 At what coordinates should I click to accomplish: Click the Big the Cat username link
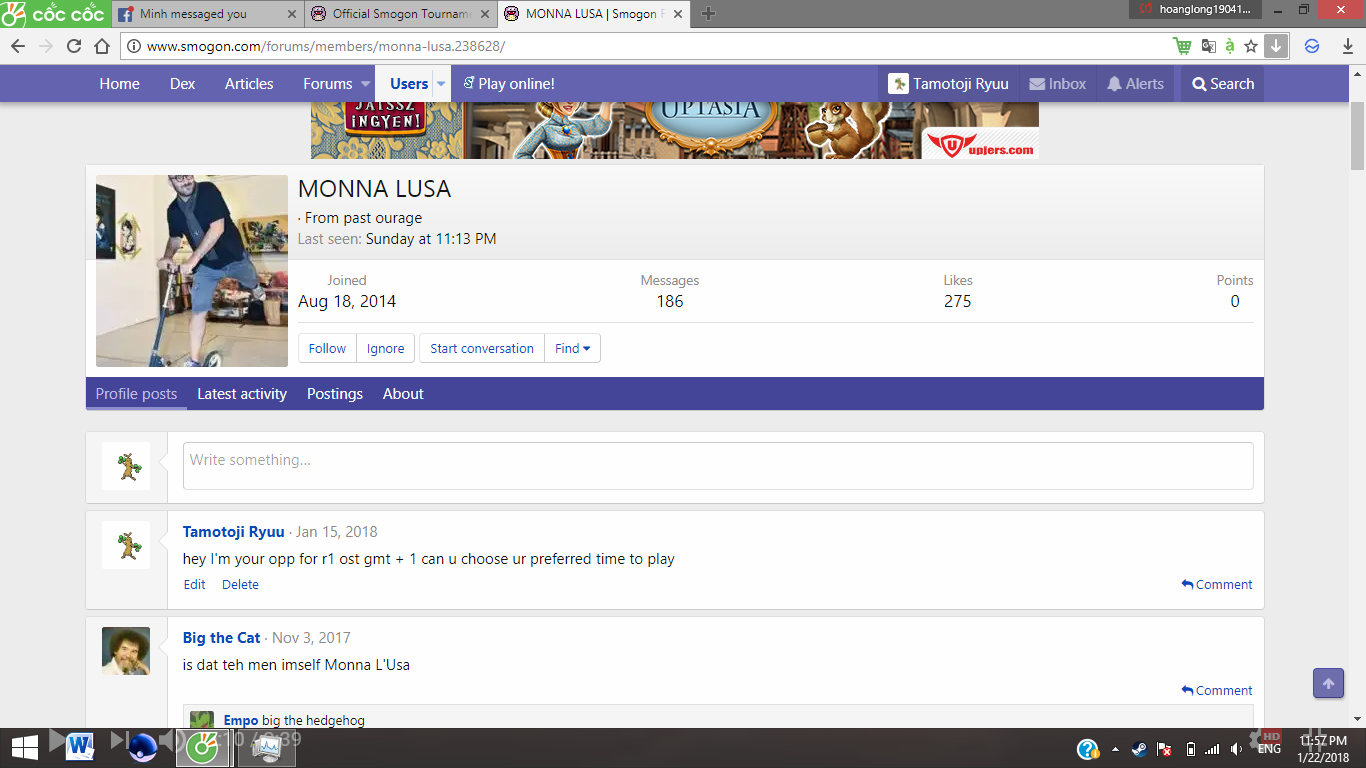point(221,638)
